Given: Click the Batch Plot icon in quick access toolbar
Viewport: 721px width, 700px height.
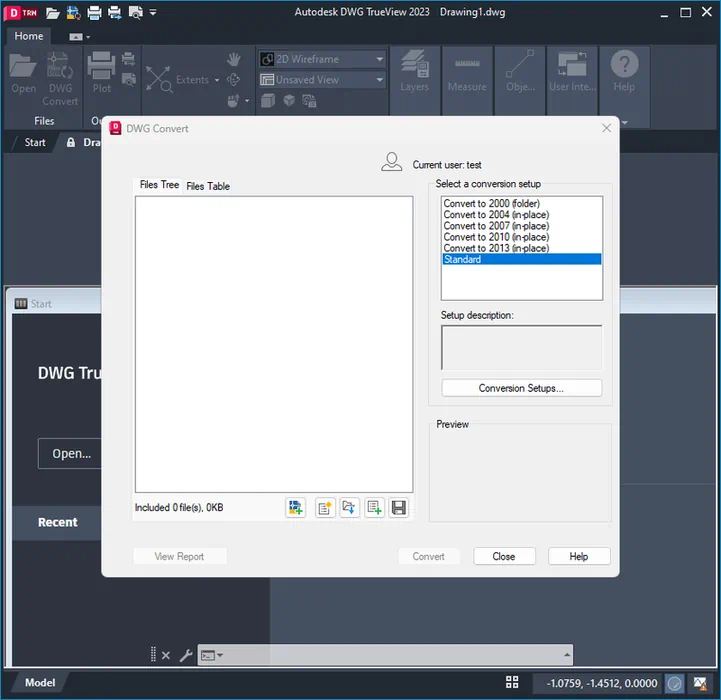Looking at the screenshot, I should pos(114,12).
